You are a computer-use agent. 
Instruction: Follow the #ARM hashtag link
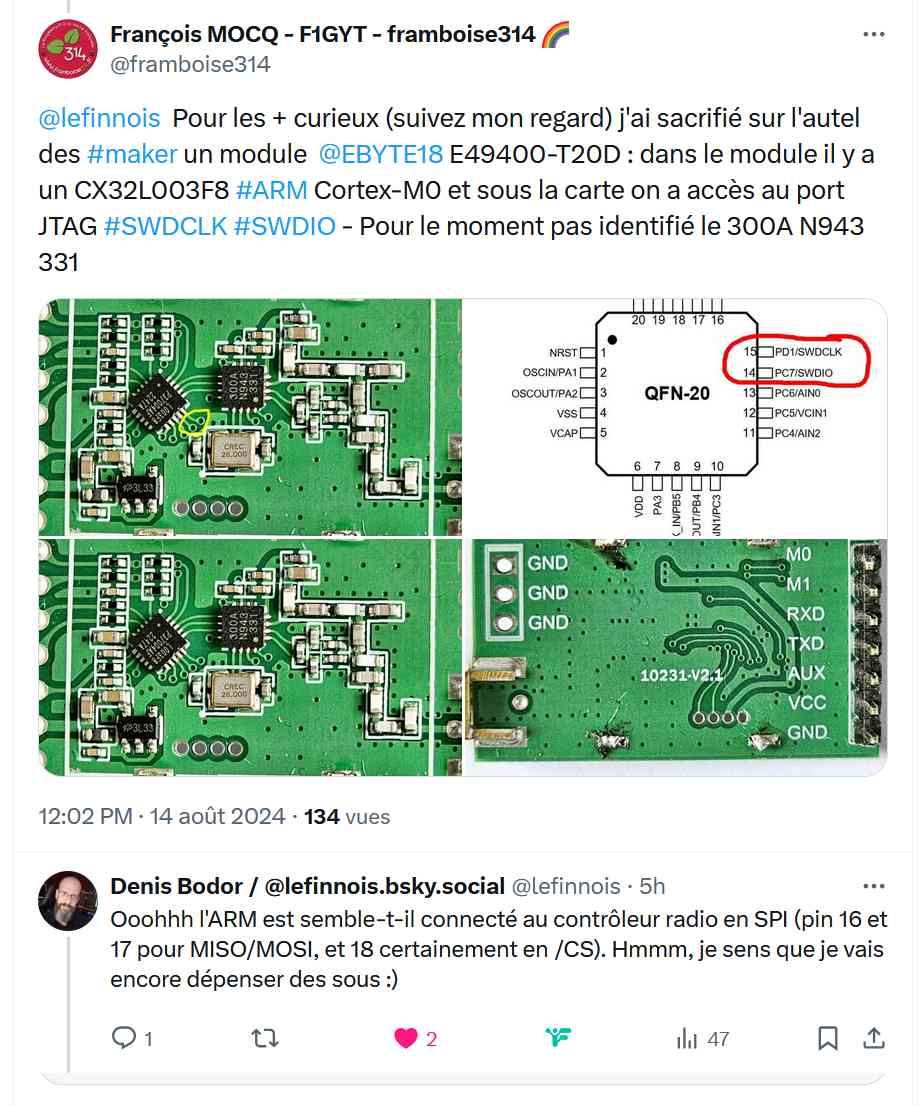(272, 190)
